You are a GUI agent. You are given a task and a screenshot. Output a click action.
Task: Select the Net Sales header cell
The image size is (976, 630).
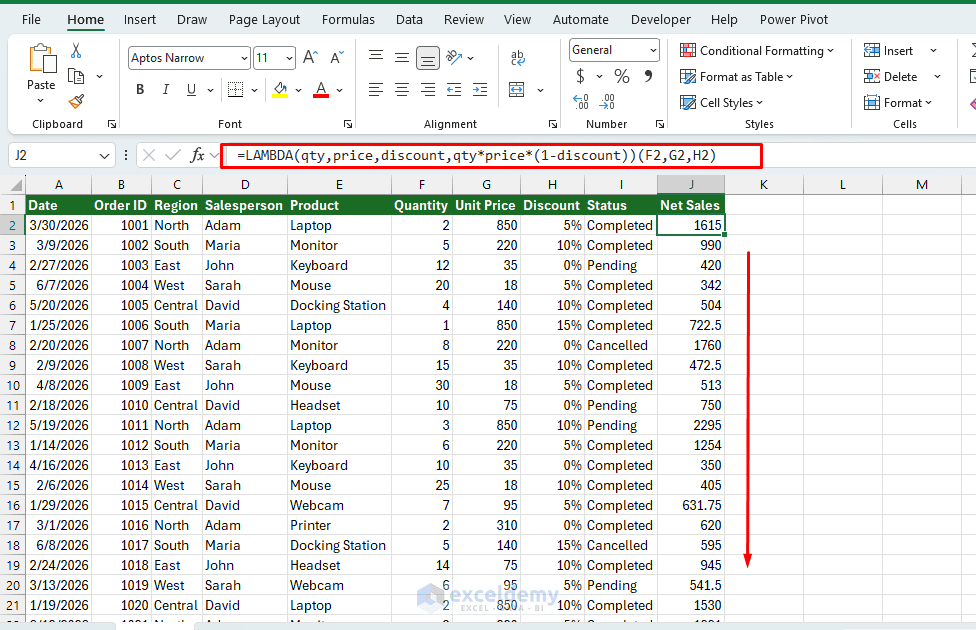[x=691, y=205]
